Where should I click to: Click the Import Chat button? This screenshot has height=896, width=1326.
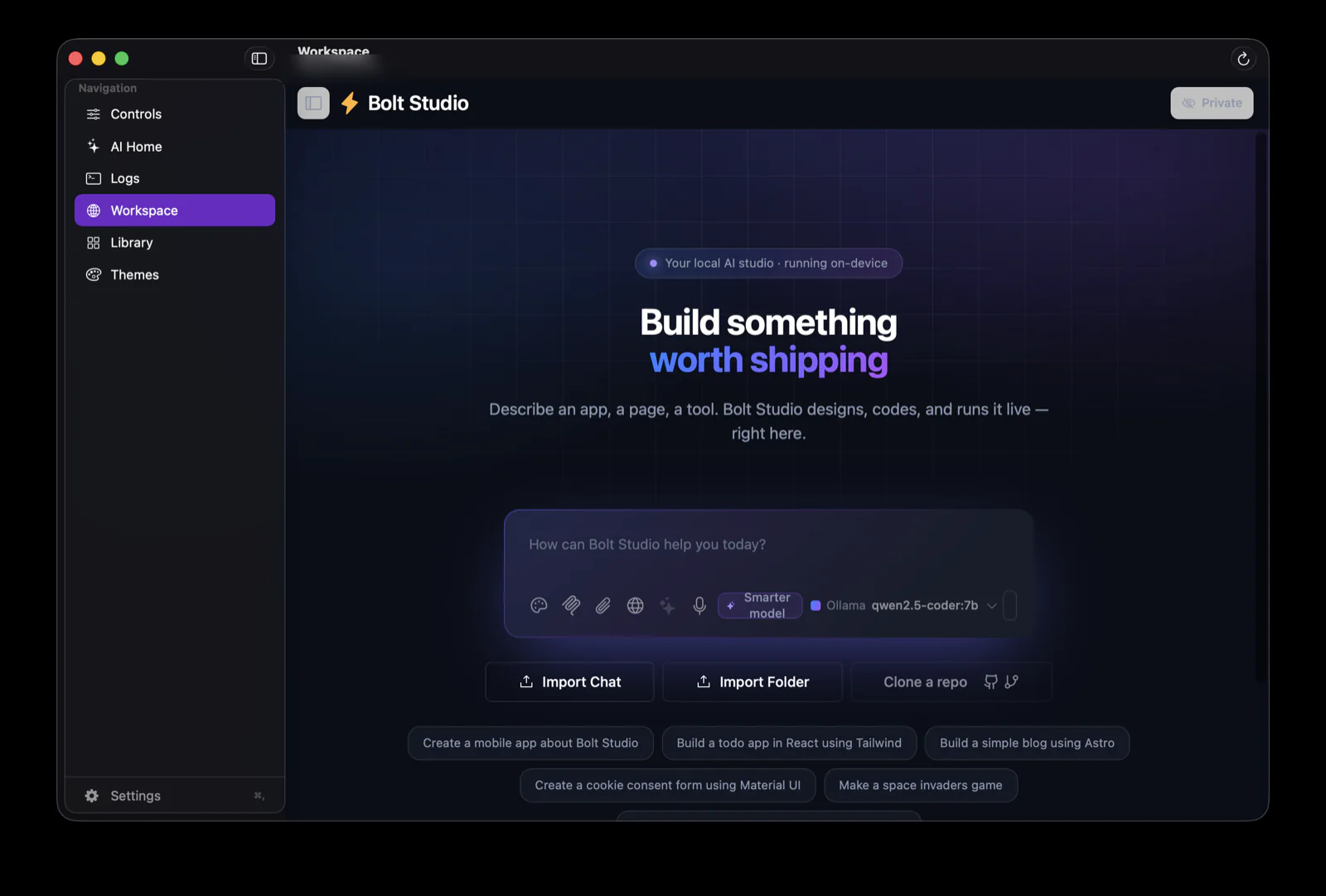pos(569,682)
